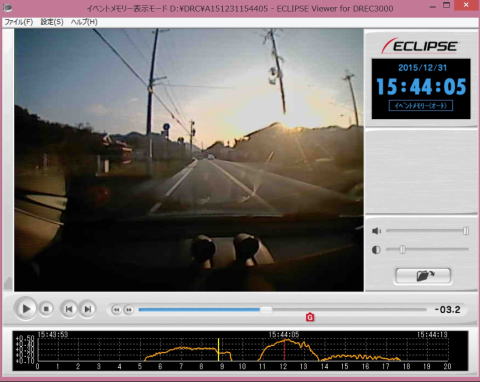
Task: Skip to the next event file
Action: pyautogui.click(x=87, y=309)
